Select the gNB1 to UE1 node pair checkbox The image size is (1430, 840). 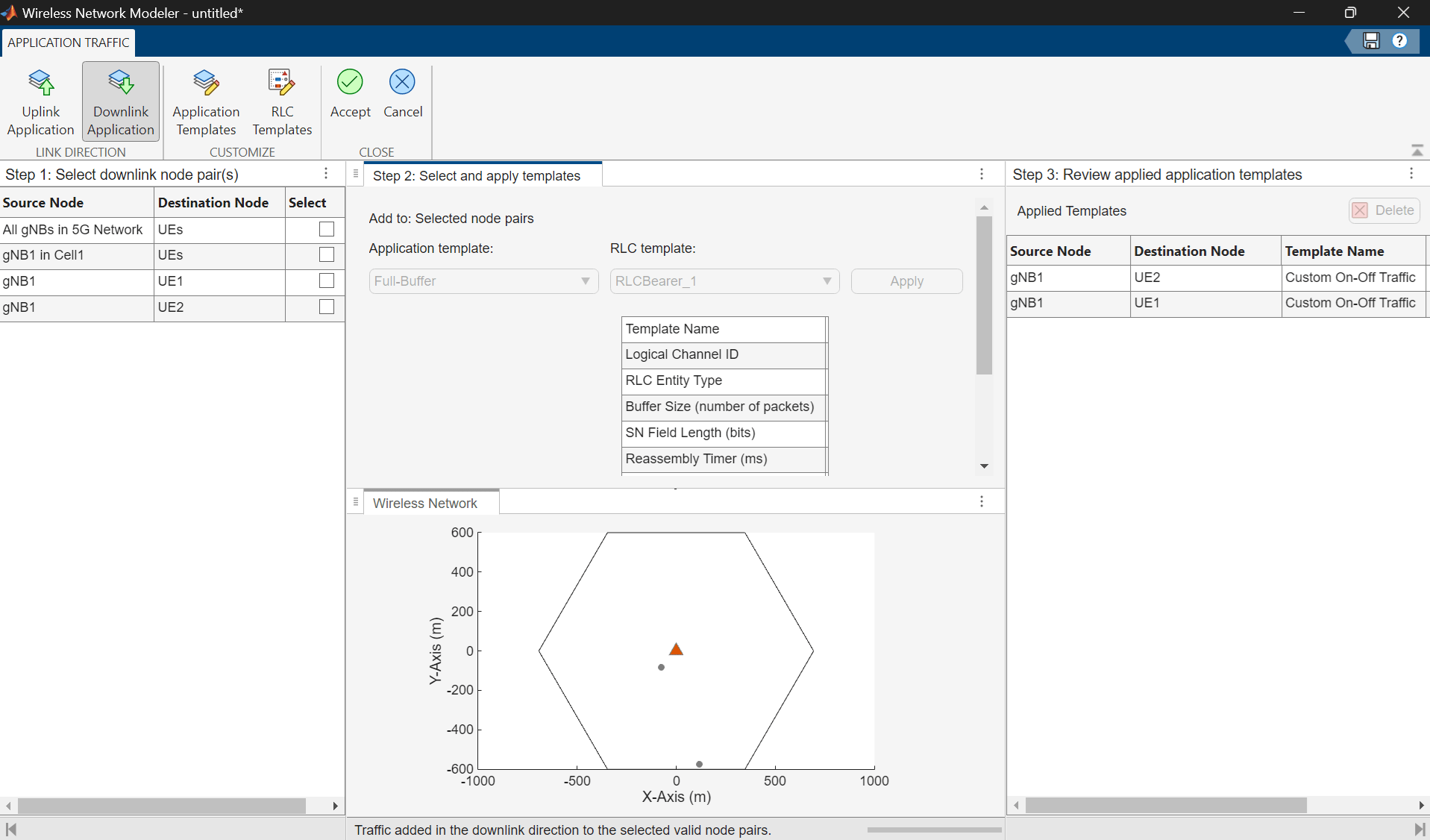pos(326,281)
